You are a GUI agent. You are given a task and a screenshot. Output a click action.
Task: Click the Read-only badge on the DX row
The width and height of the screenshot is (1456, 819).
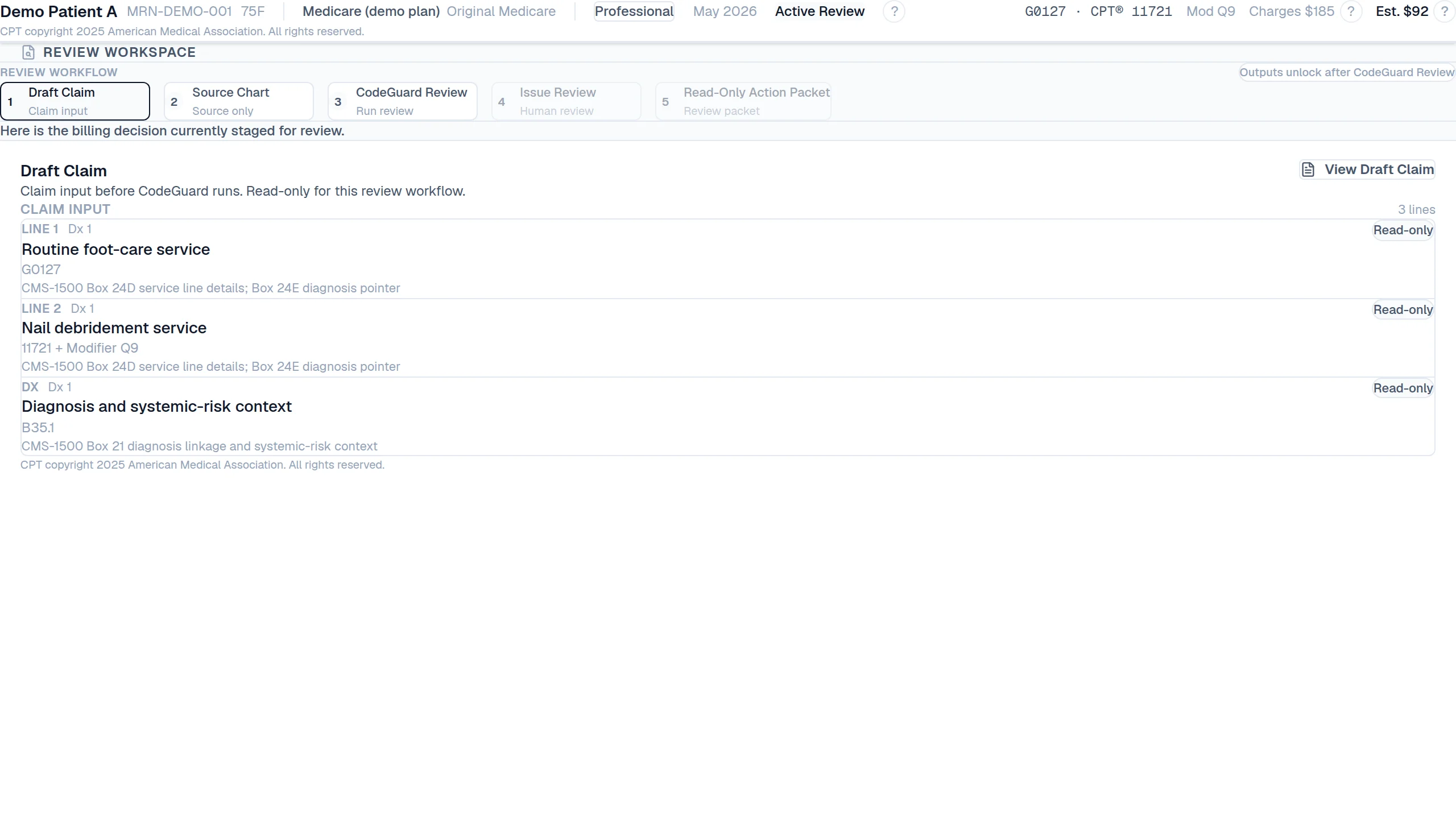point(1403,388)
